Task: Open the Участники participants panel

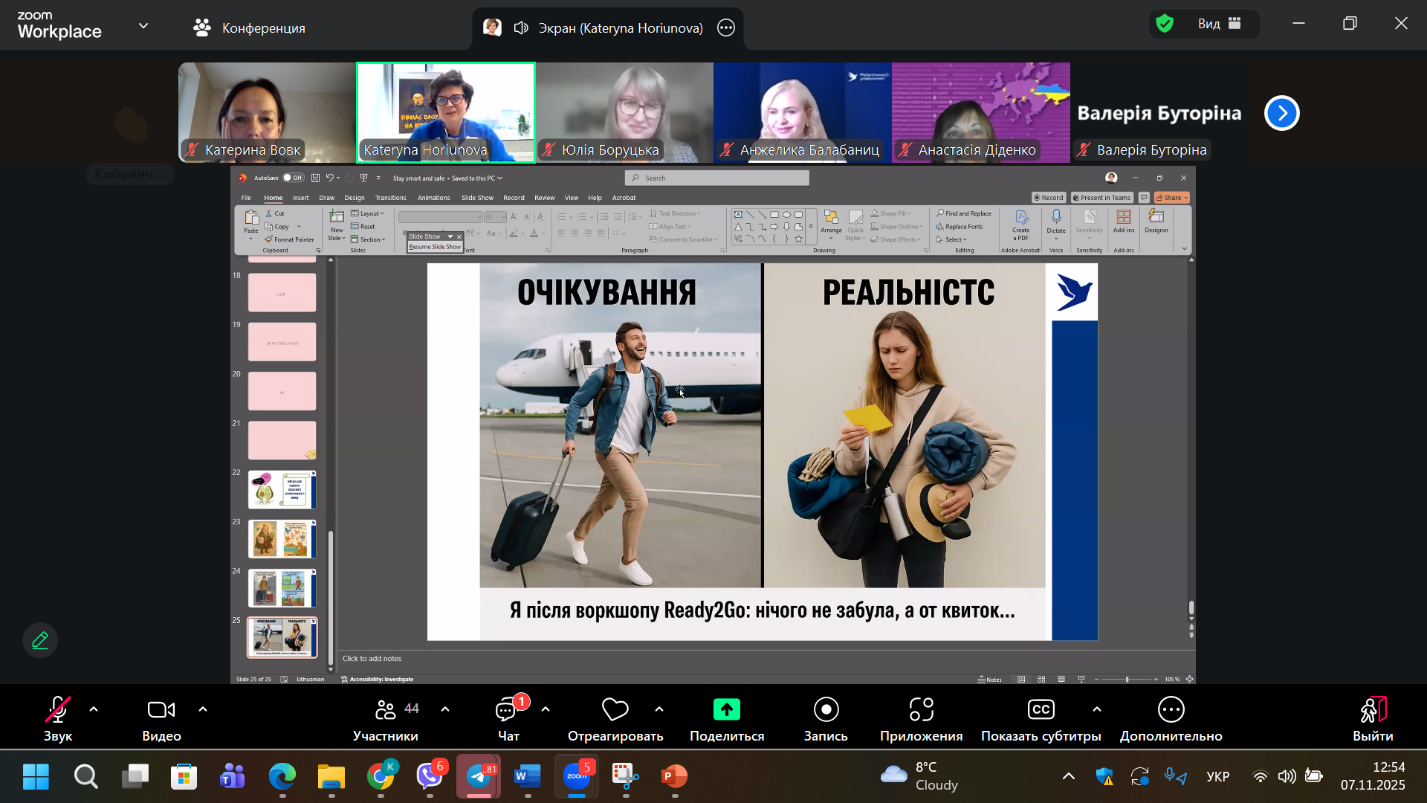Action: click(385, 711)
